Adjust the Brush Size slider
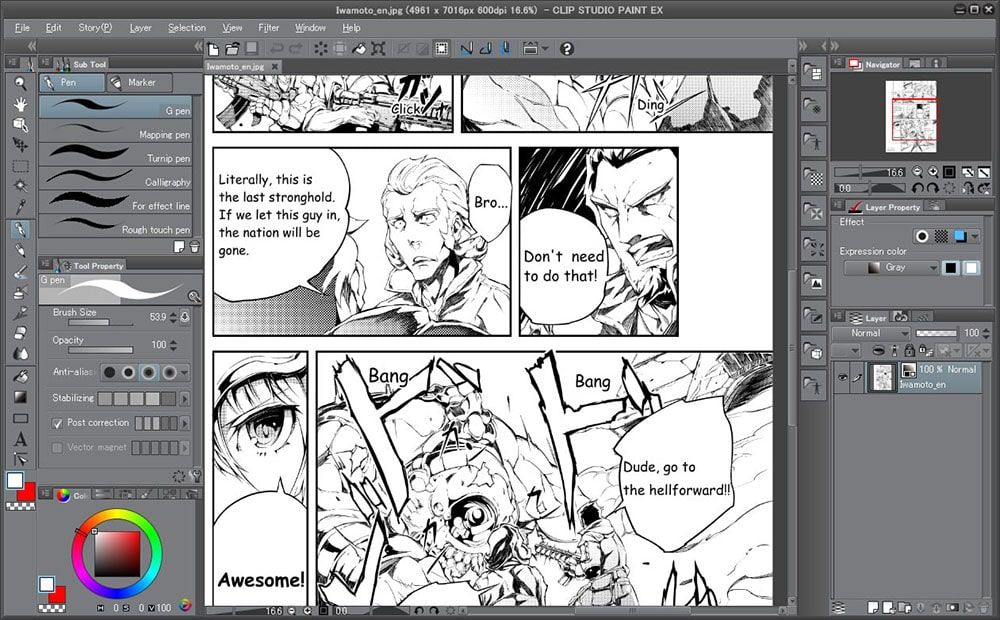 point(100,323)
